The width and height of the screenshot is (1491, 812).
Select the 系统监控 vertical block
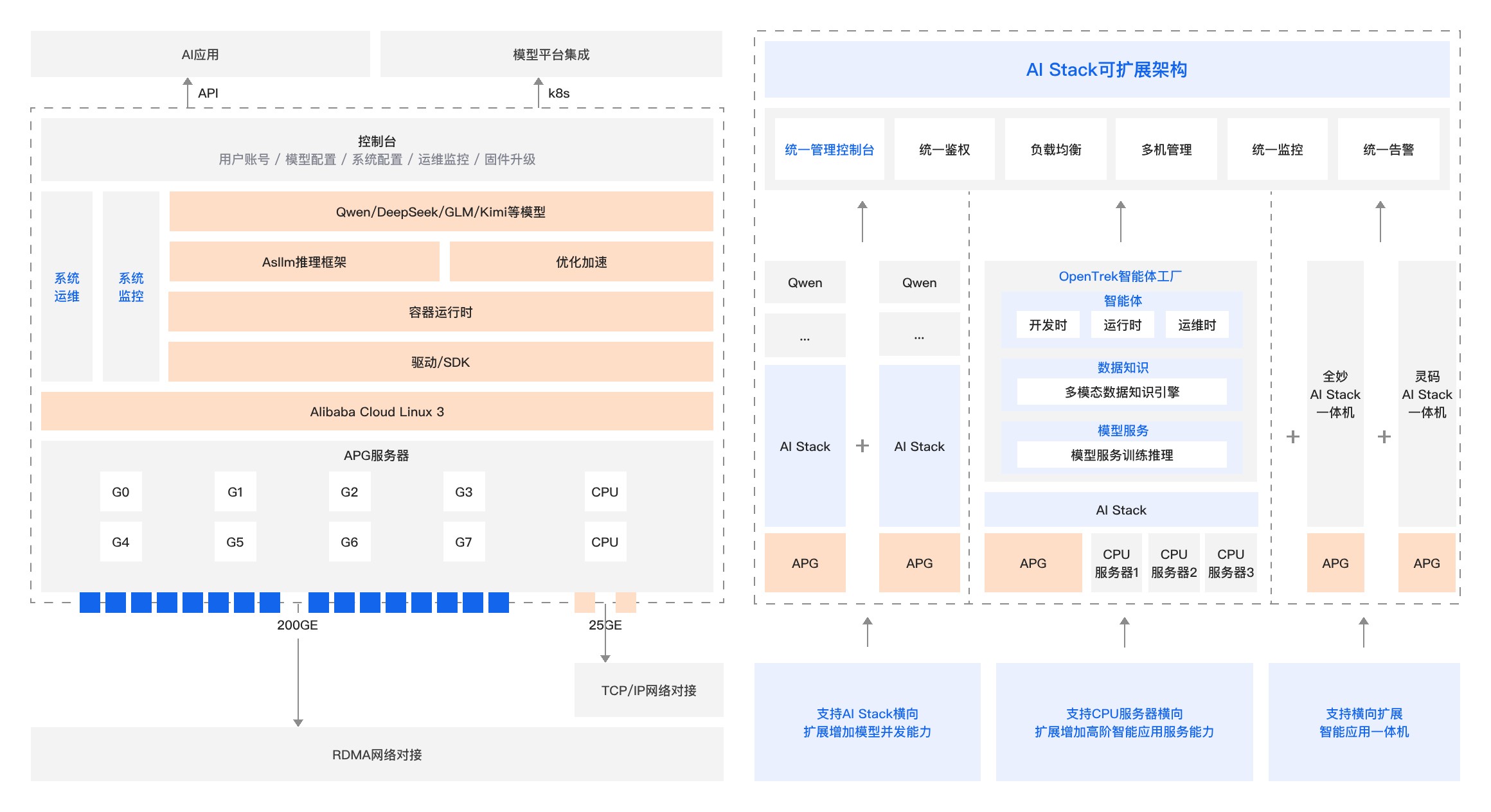(x=131, y=287)
